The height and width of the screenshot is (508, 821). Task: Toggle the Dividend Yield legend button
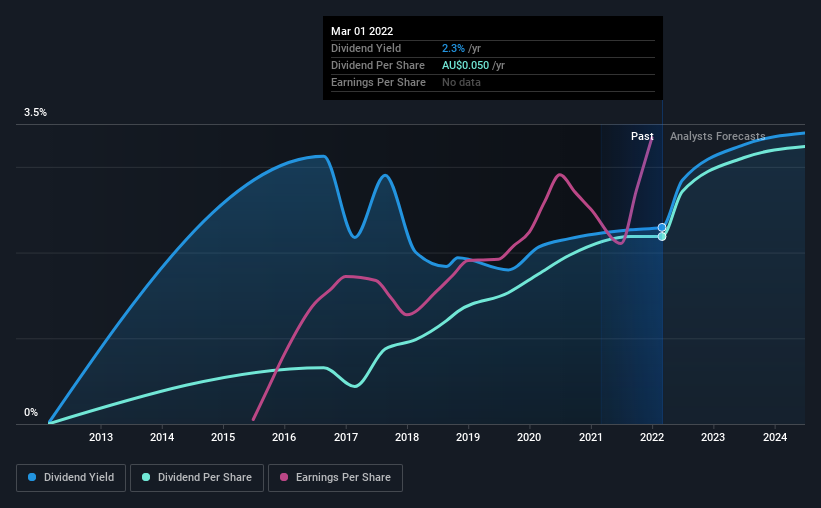tap(71, 478)
